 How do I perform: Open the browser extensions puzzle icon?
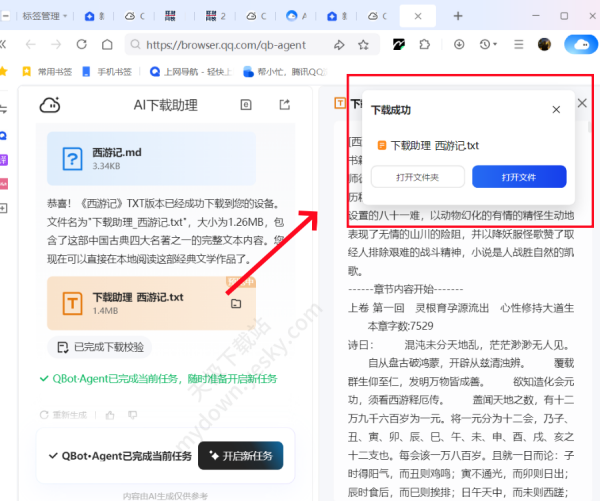(422, 45)
